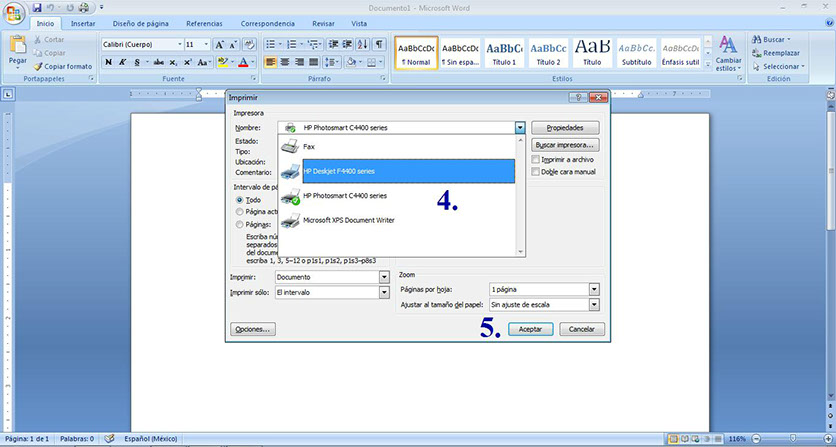Open the round Office button menu
The image size is (836, 447).
14,12
